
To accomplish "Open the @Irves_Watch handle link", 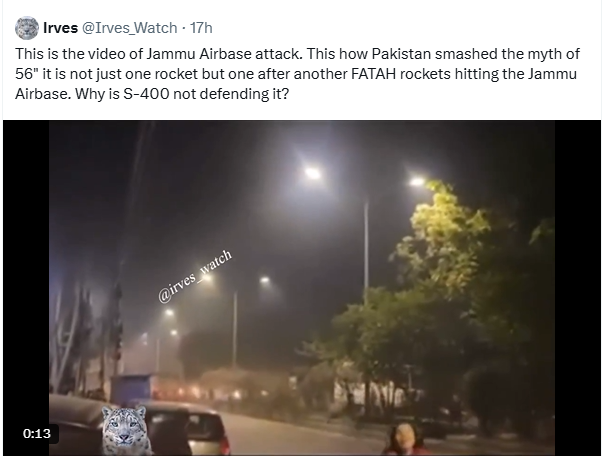I will pyautogui.click(x=130, y=28).
